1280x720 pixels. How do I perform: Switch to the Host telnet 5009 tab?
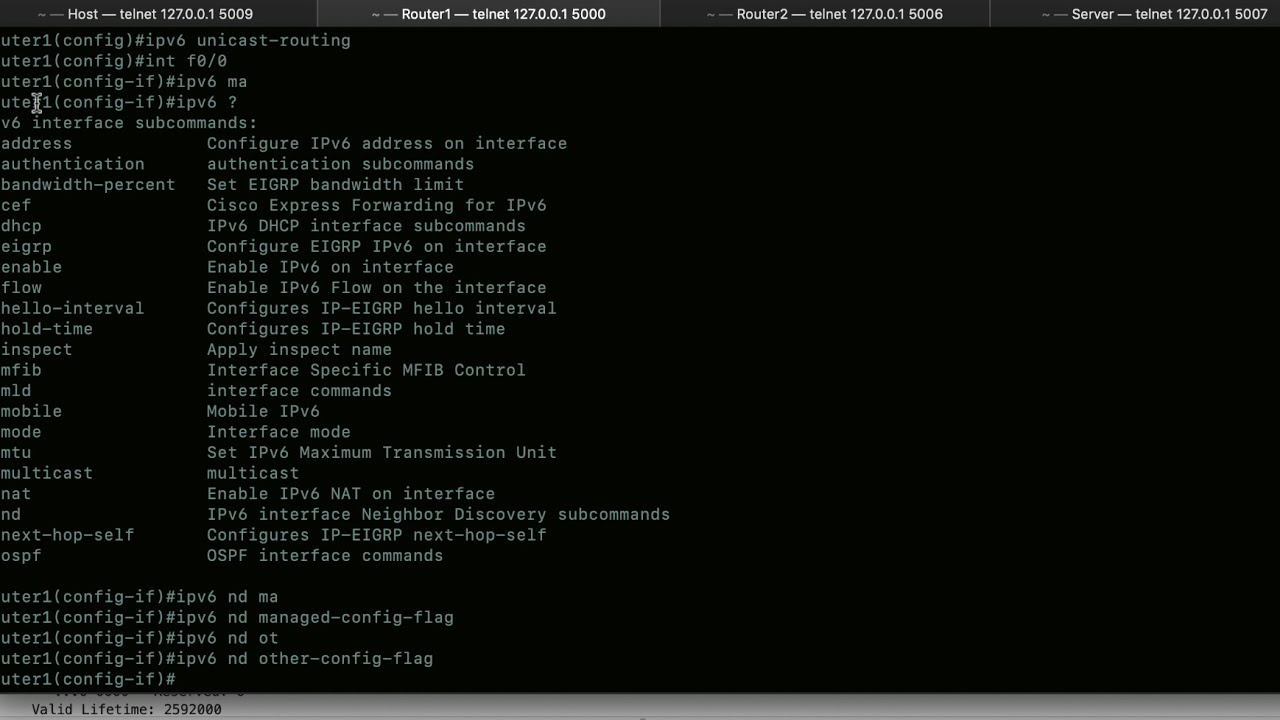(x=158, y=14)
